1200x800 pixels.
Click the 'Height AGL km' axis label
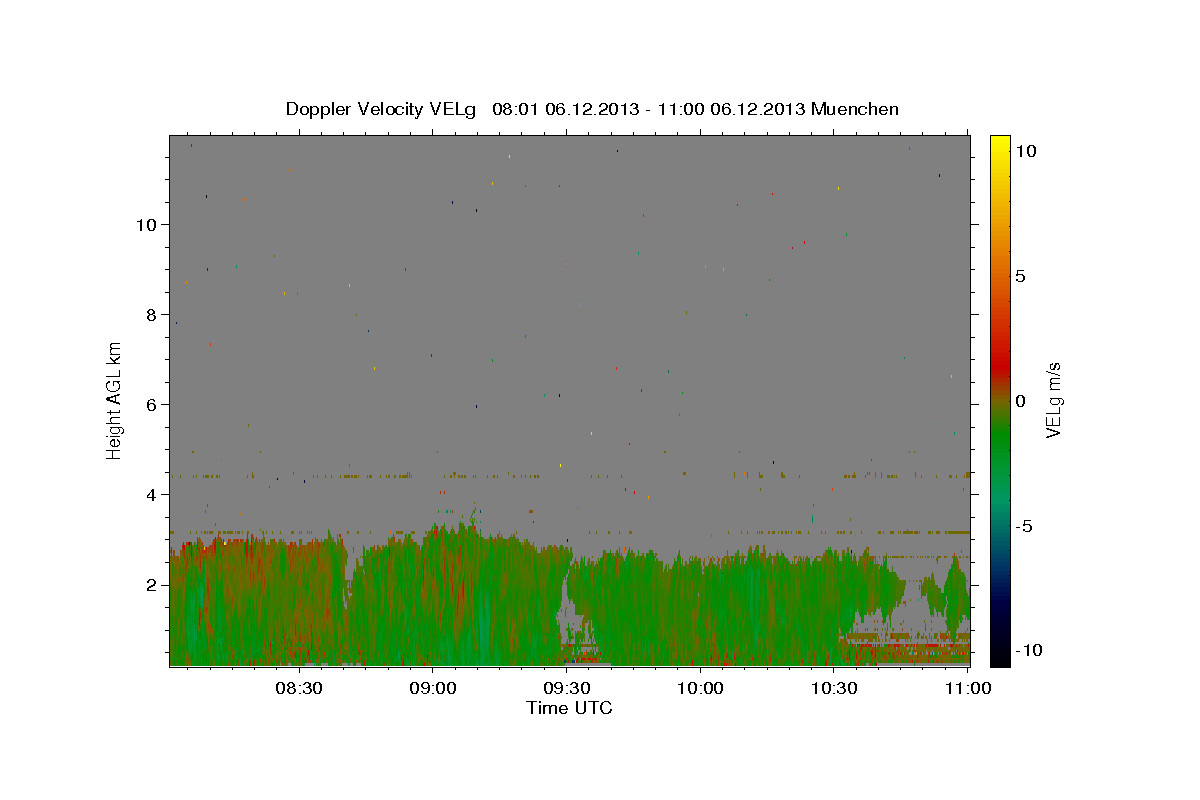click(115, 399)
